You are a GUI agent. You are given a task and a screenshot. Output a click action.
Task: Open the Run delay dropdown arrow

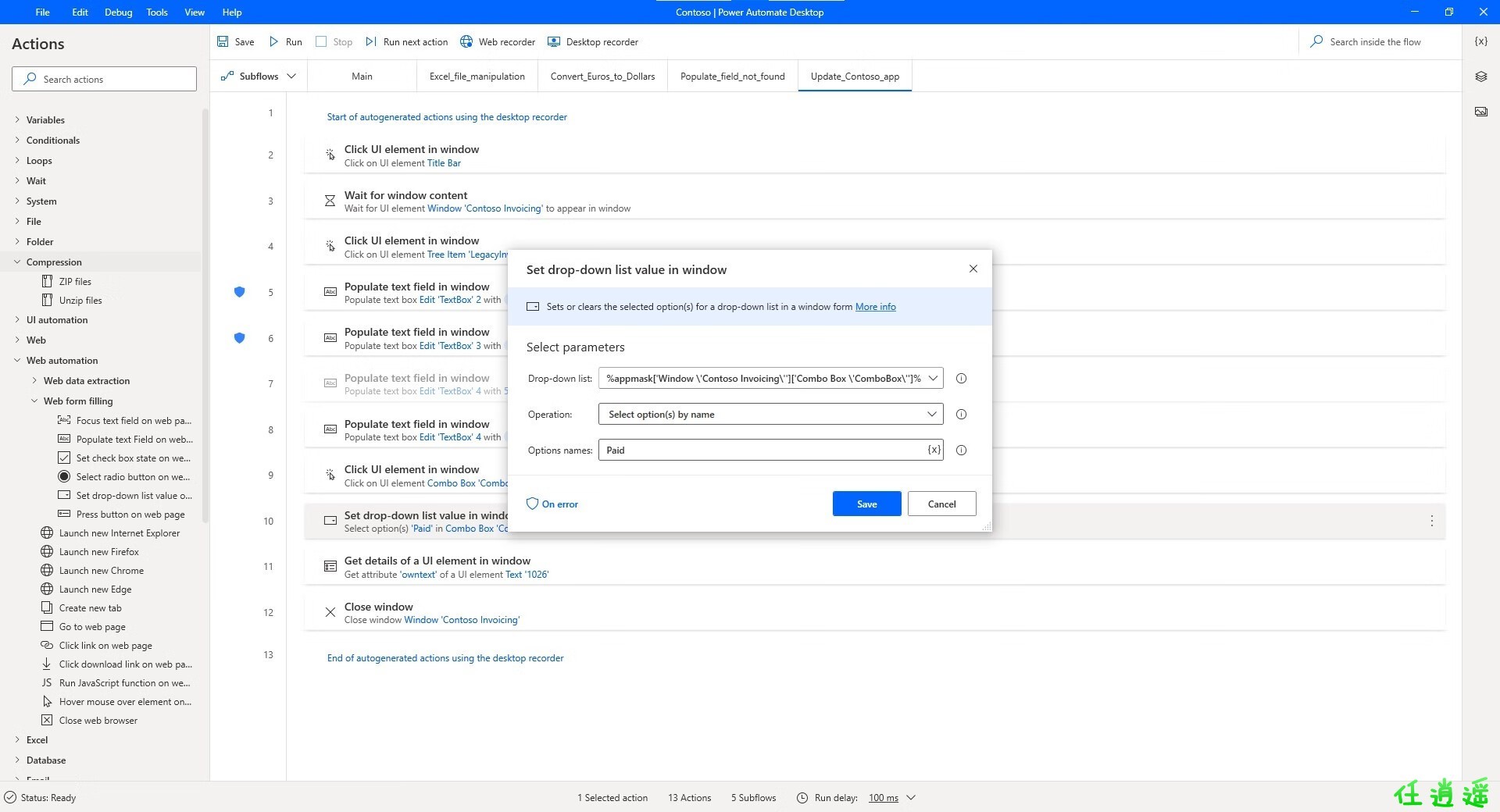coord(911,798)
